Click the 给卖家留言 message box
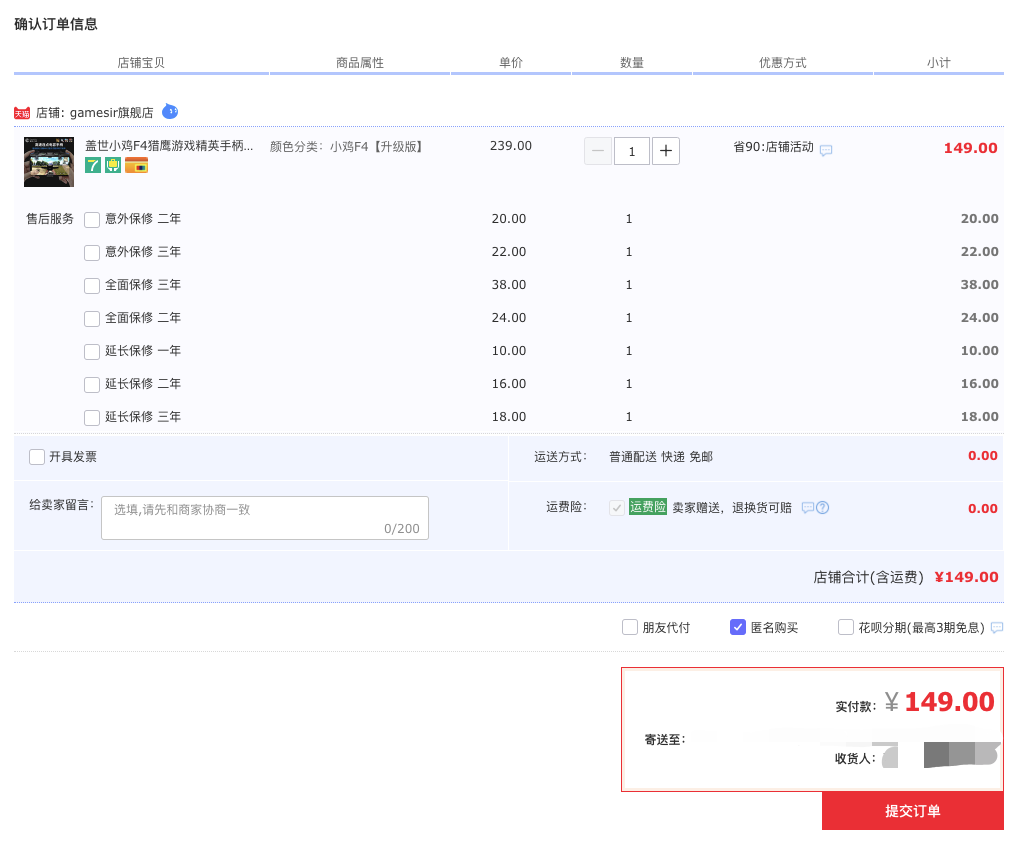Viewport: 1032px width, 855px height. (x=265, y=518)
